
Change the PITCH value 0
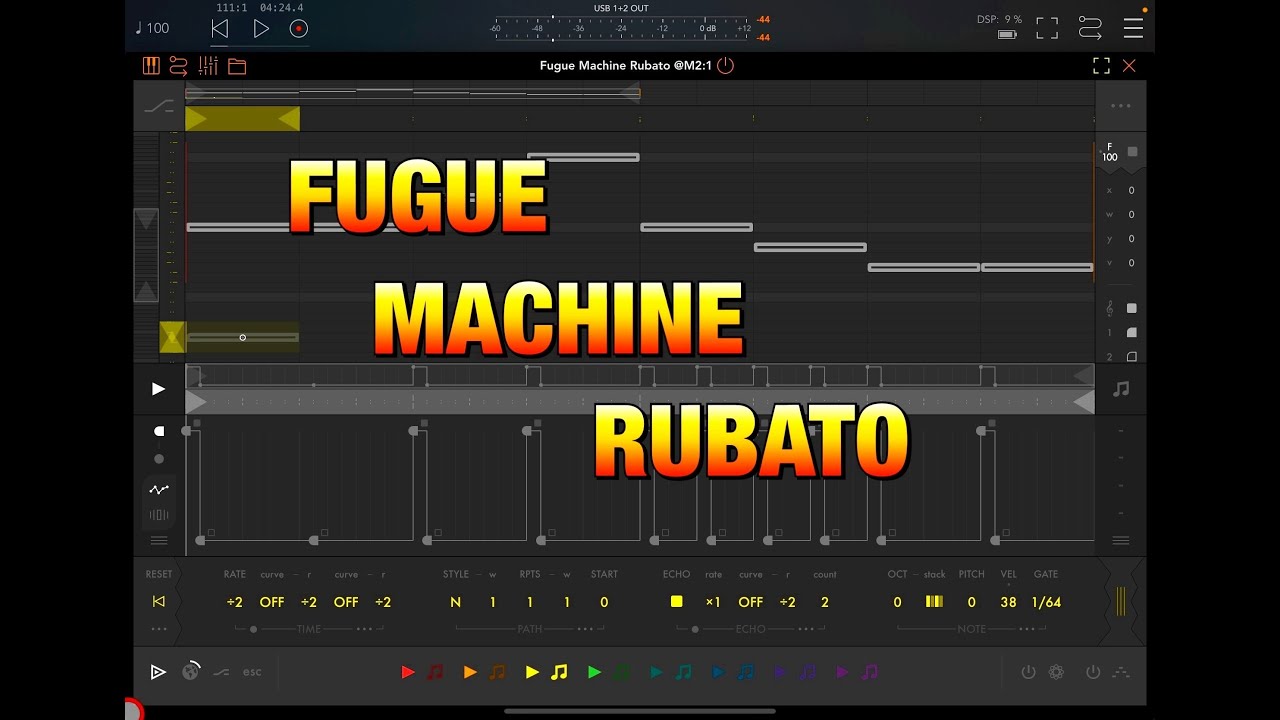971,602
